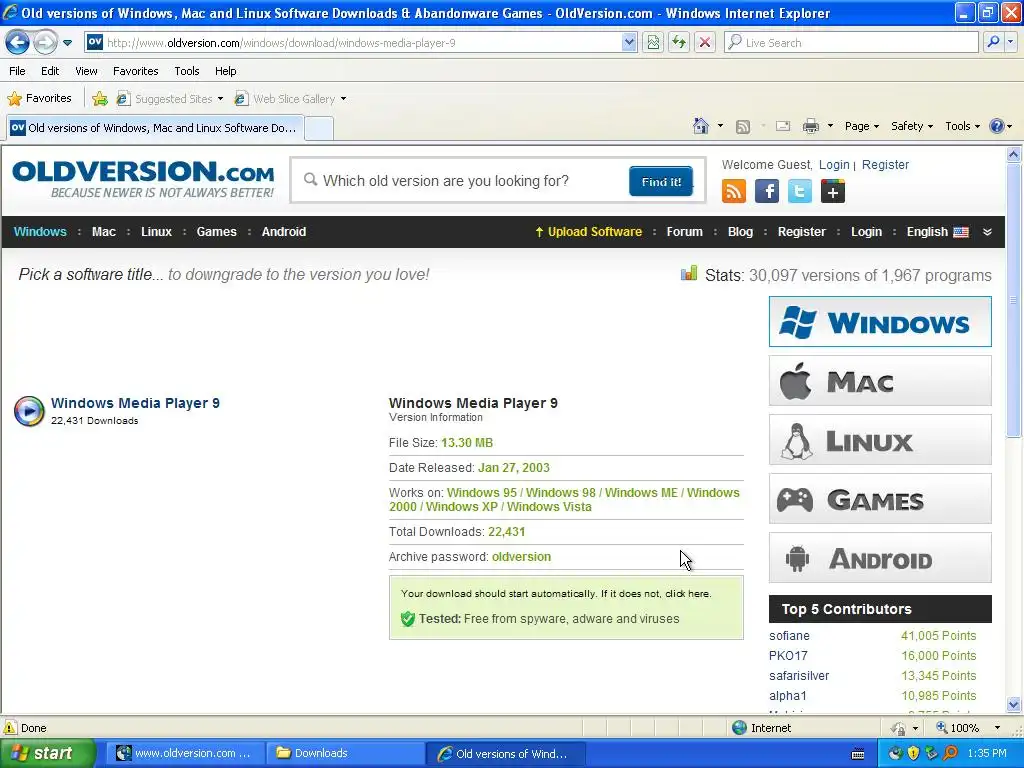1024x768 pixels.
Task: Click the Windows category banner
Action: [880, 321]
